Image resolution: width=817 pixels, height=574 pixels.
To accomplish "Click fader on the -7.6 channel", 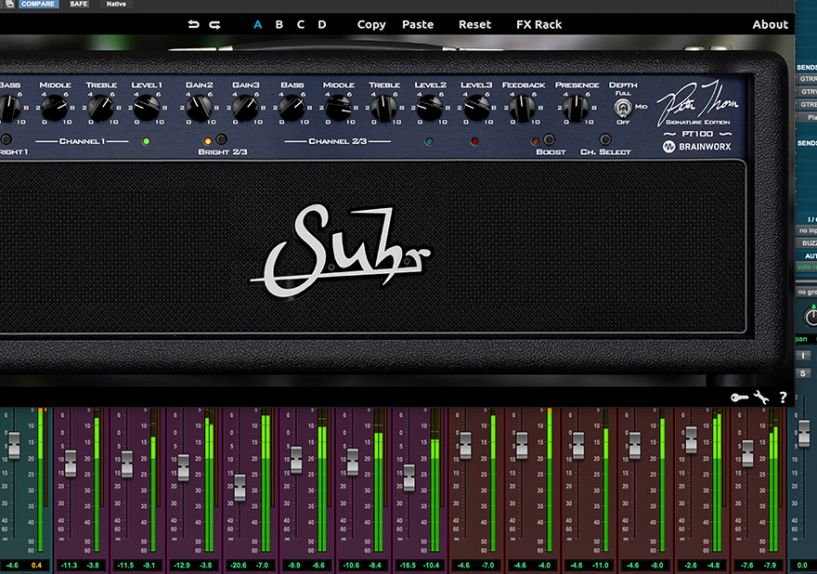I will pos(748,453).
